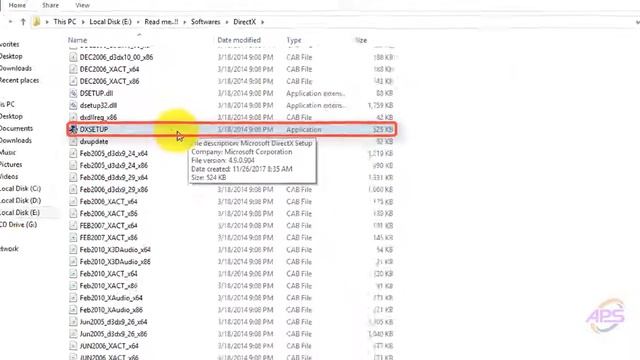
Task: Navigate to Read me..!! breadcrumb
Action: click(x=161, y=22)
